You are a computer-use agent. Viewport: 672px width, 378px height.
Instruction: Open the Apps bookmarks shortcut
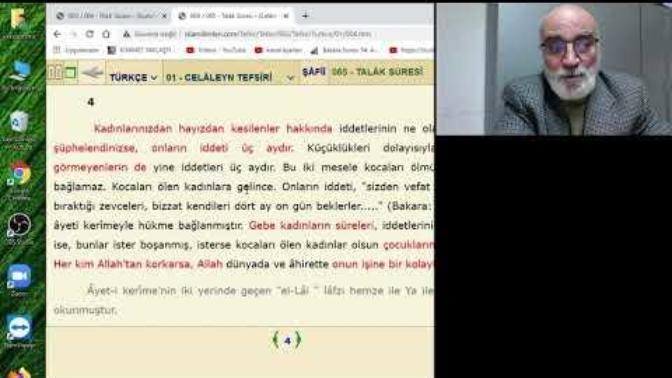tap(76, 50)
